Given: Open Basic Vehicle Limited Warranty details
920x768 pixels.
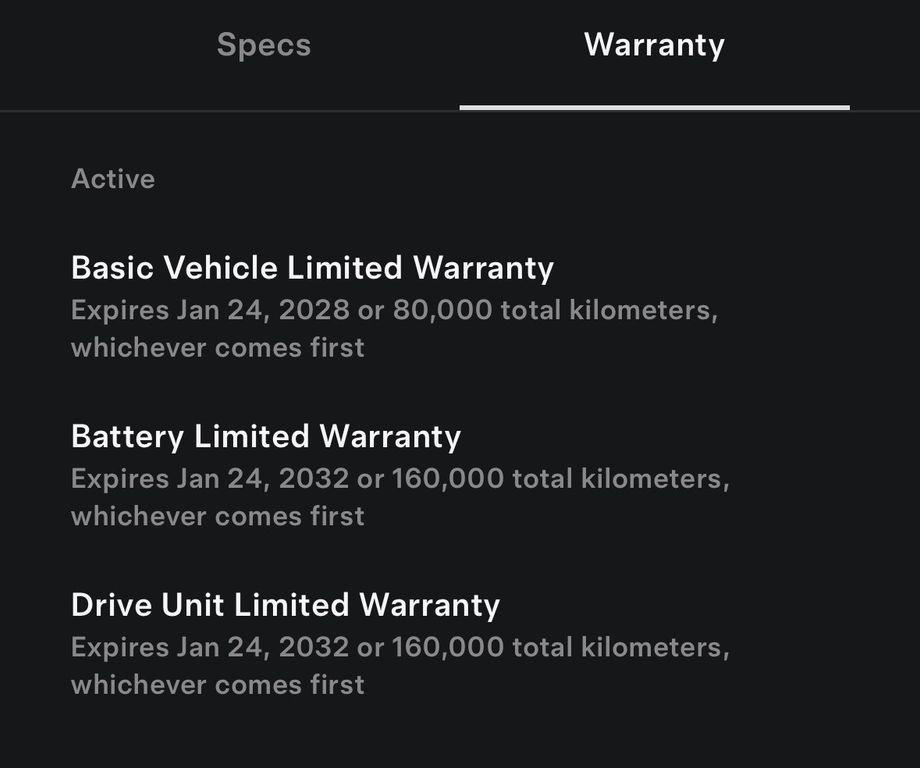Looking at the screenshot, I should click(x=312, y=268).
